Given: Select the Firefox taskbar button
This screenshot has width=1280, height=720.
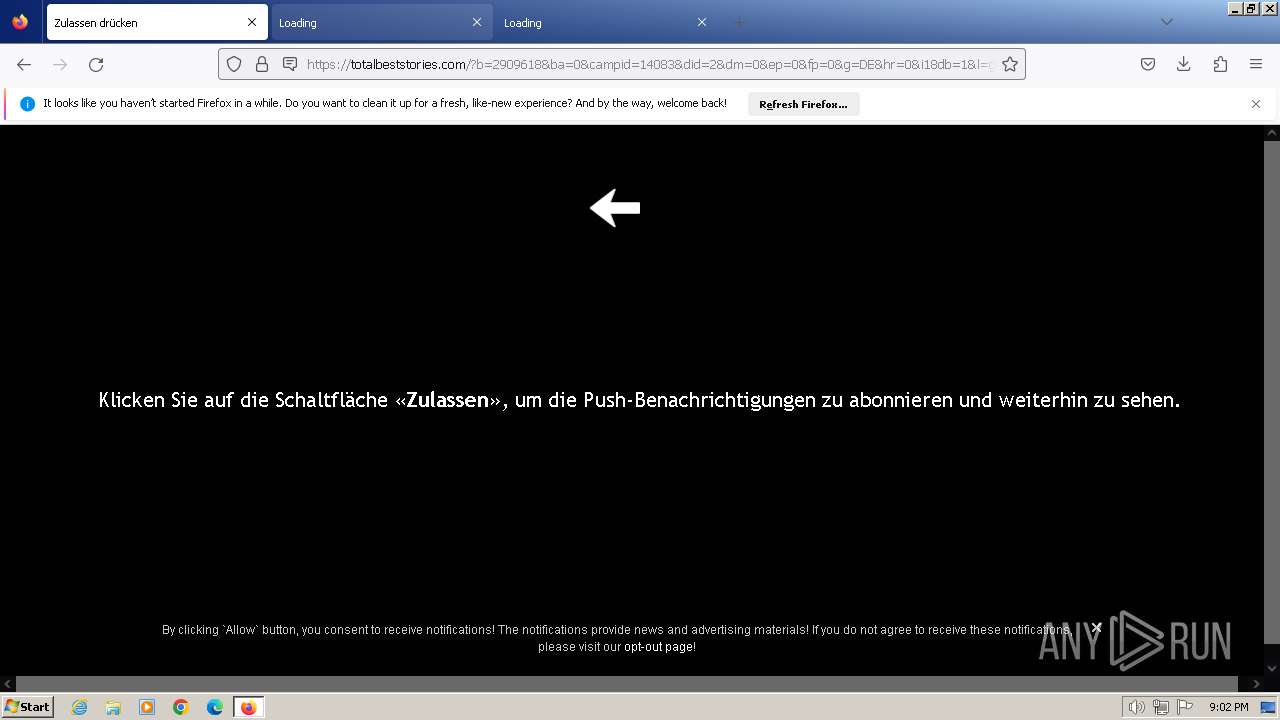Looking at the screenshot, I should coord(249,707).
